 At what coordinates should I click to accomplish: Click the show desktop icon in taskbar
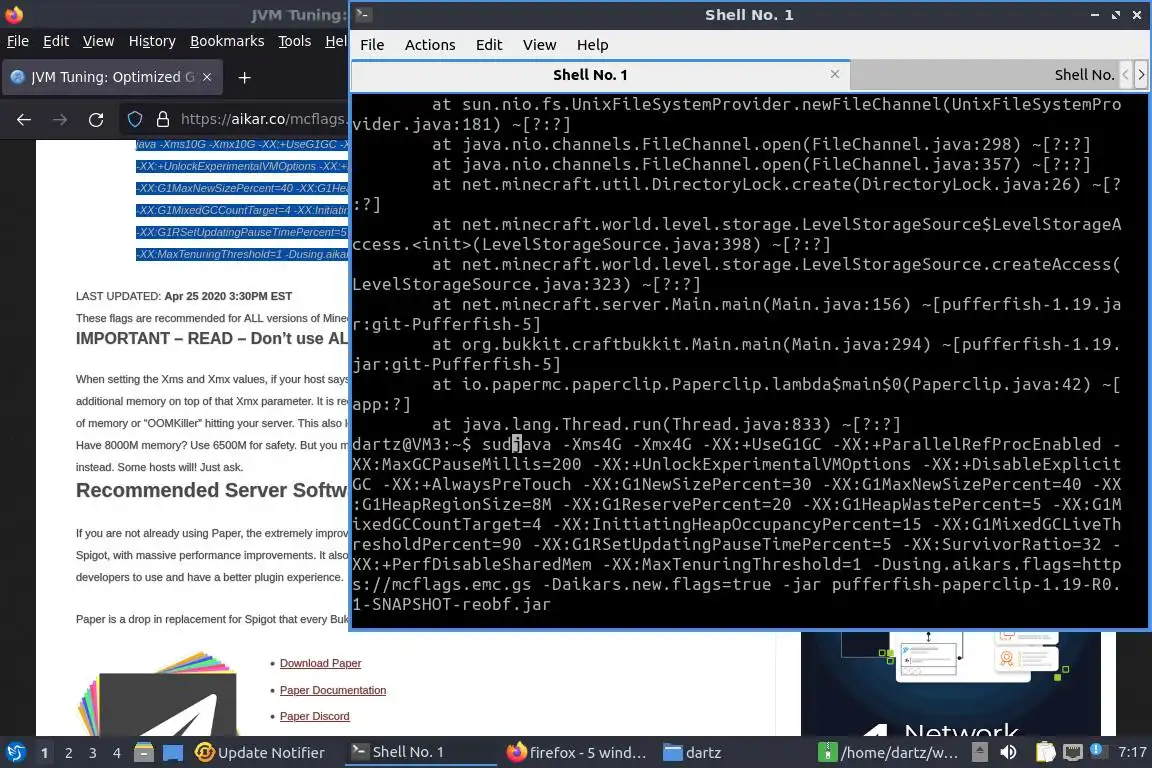[173, 753]
